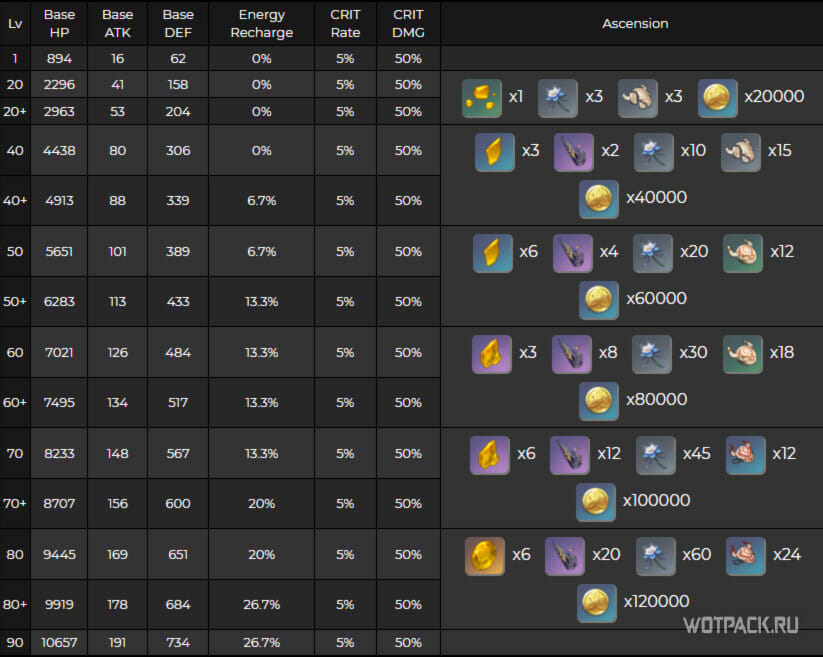Click the CRIT DMG column header
Viewport: 823px width, 657px height.
coord(408,23)
